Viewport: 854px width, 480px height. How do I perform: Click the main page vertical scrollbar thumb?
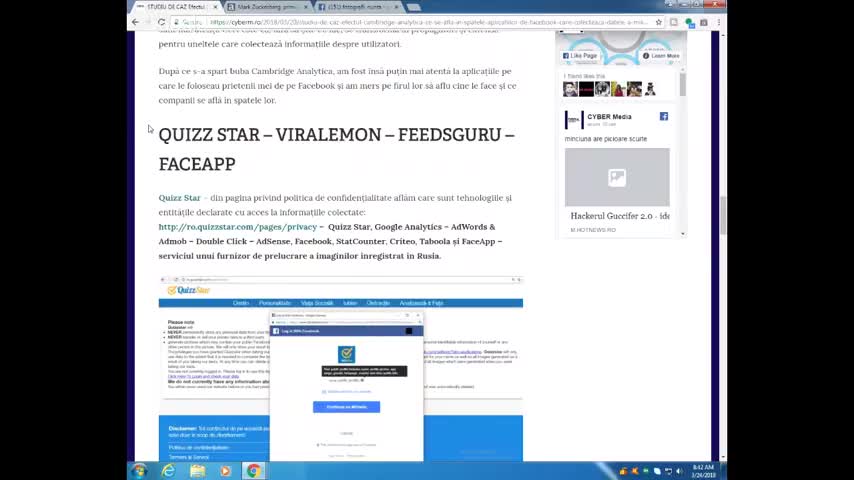[x=723, y=215]
